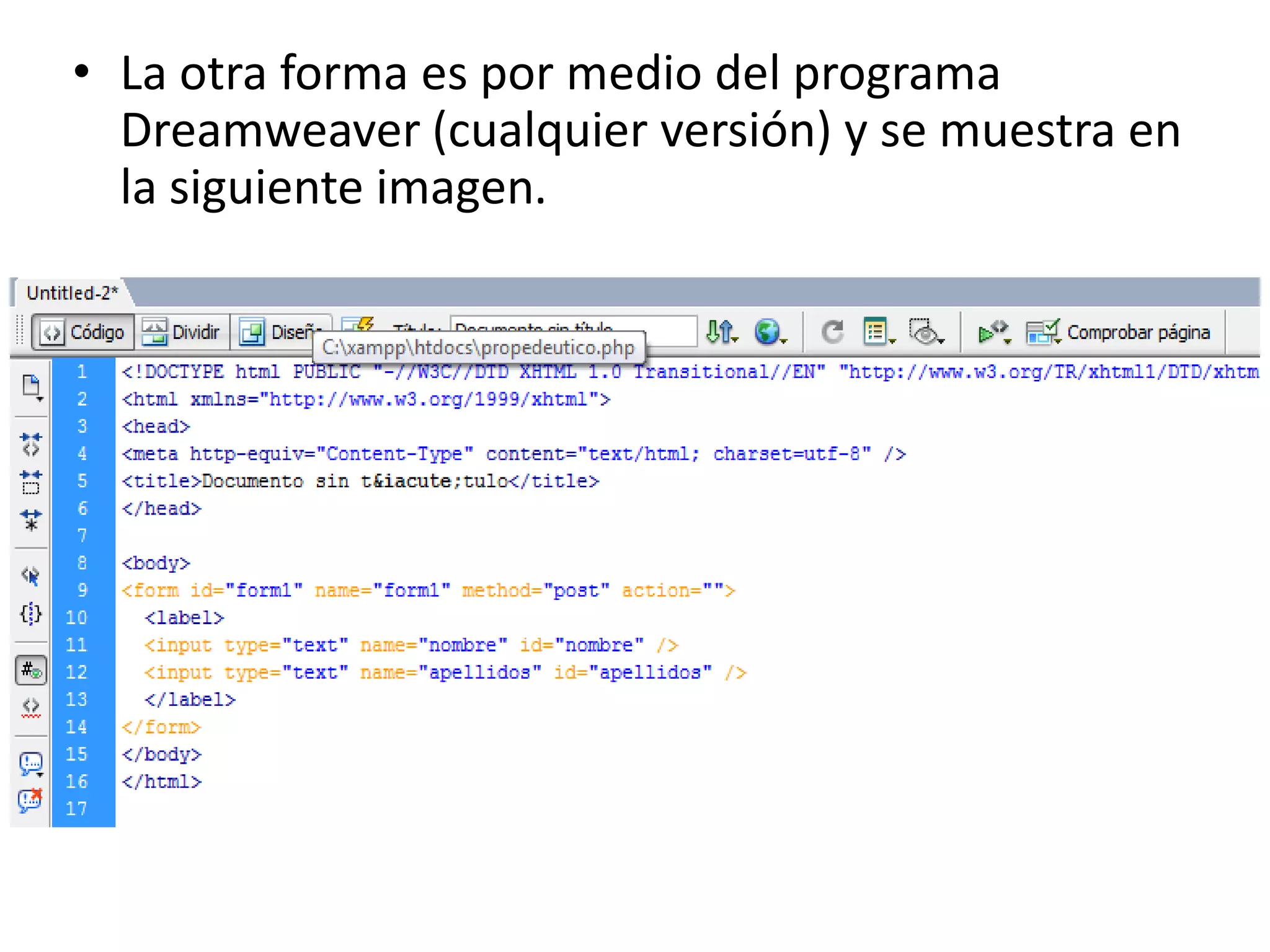Select the Untitled-2* document tab

(x=72, y=293)
